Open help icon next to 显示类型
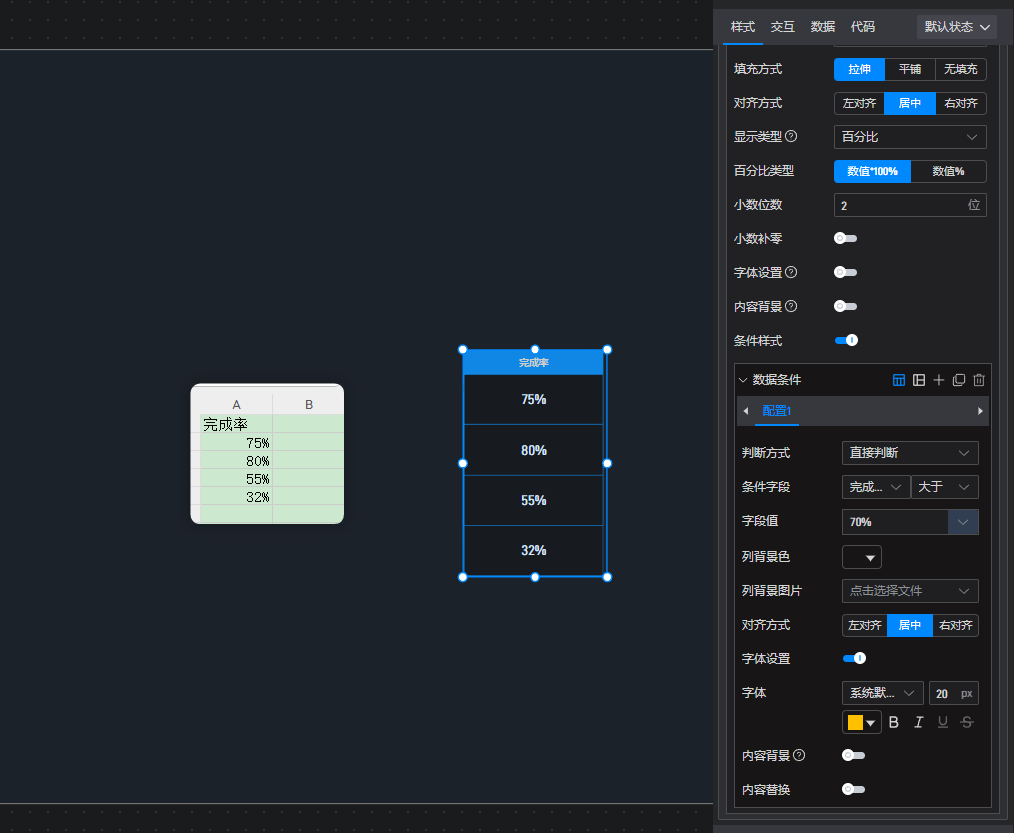This screenshot has width=1014, height=833. [x=791, y=136]
